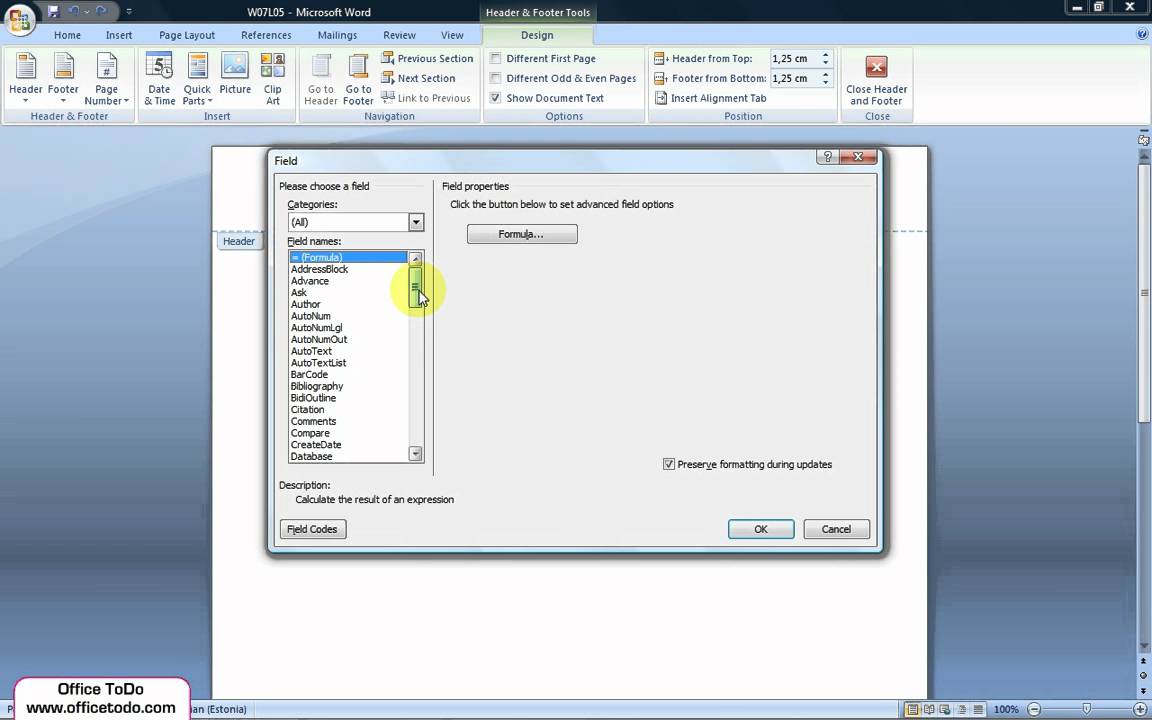This screenshot has height=720, width=1152.
Task: Customize Quick Access Toolbar arrow
Action: [x=129, y=12]
